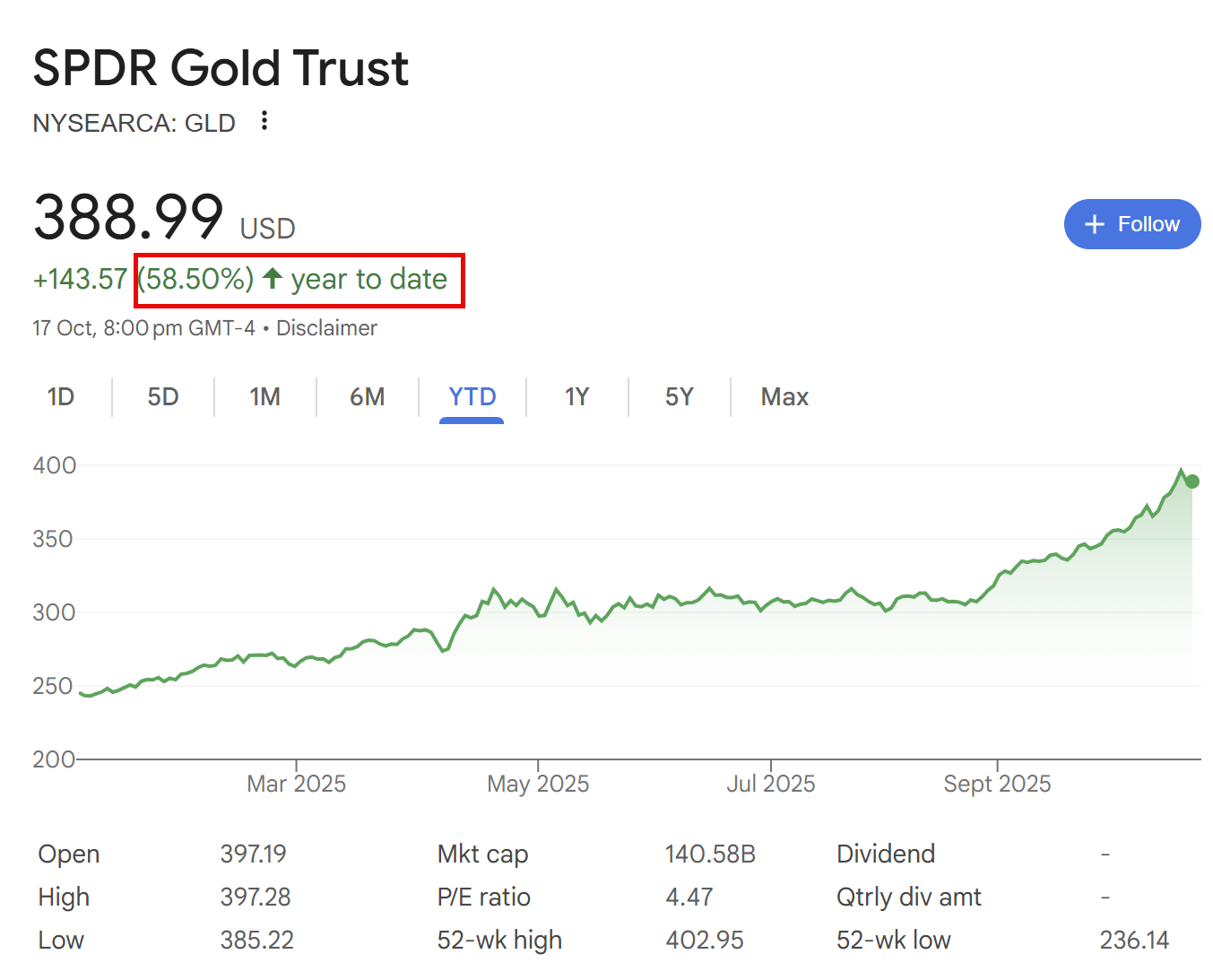
Task: Show the 1M price chart
Action: [x=265, y=397]
